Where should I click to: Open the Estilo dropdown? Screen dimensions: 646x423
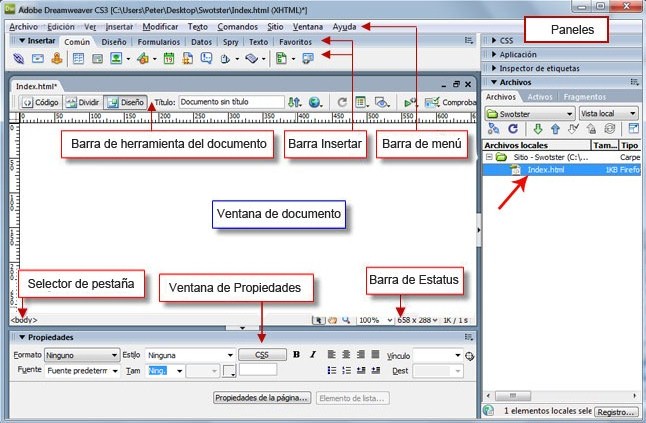[x=190, y=355]
